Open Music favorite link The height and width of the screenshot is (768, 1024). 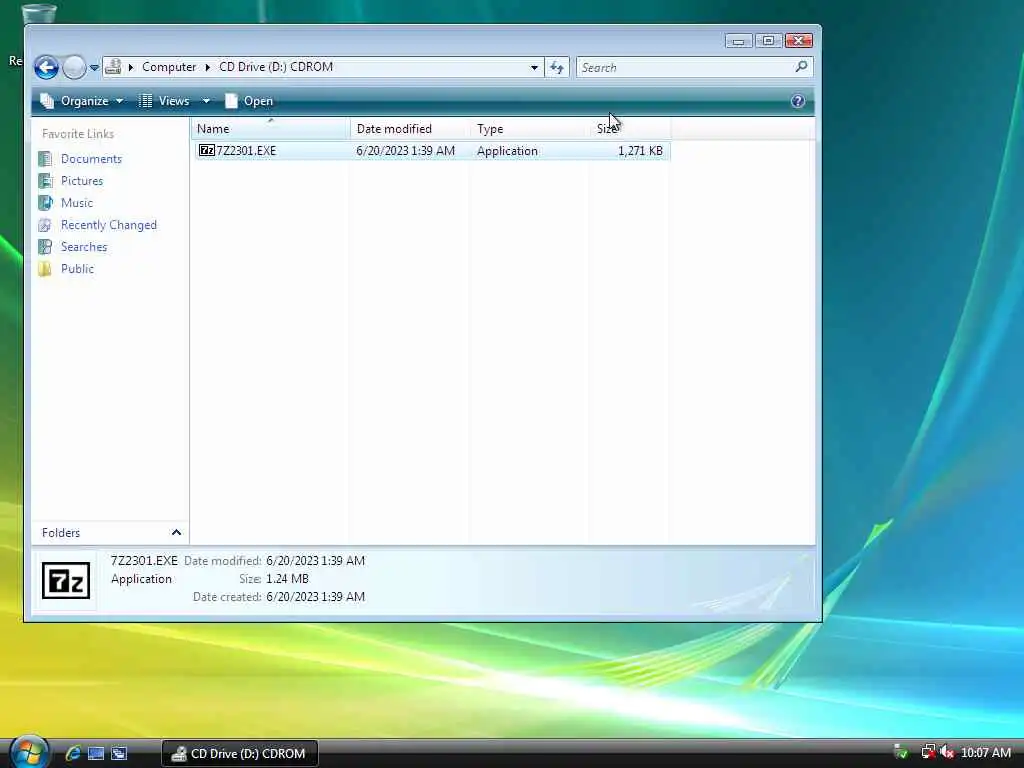76,203
